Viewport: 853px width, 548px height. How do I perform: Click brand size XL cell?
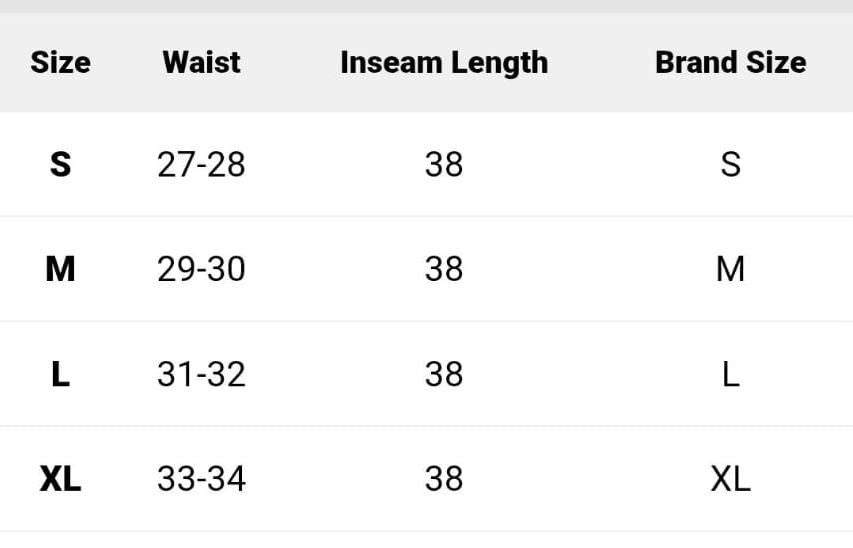point(730,479)
